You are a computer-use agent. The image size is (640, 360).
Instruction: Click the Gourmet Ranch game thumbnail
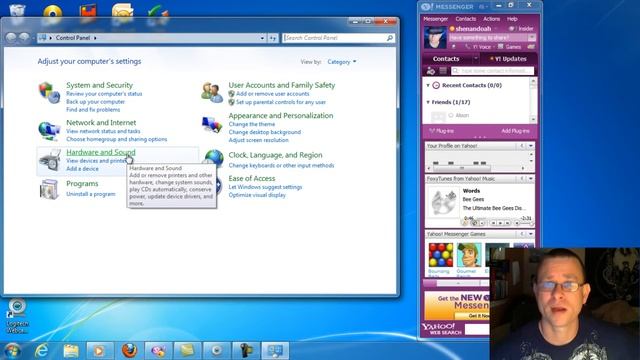tap(469, 255)
